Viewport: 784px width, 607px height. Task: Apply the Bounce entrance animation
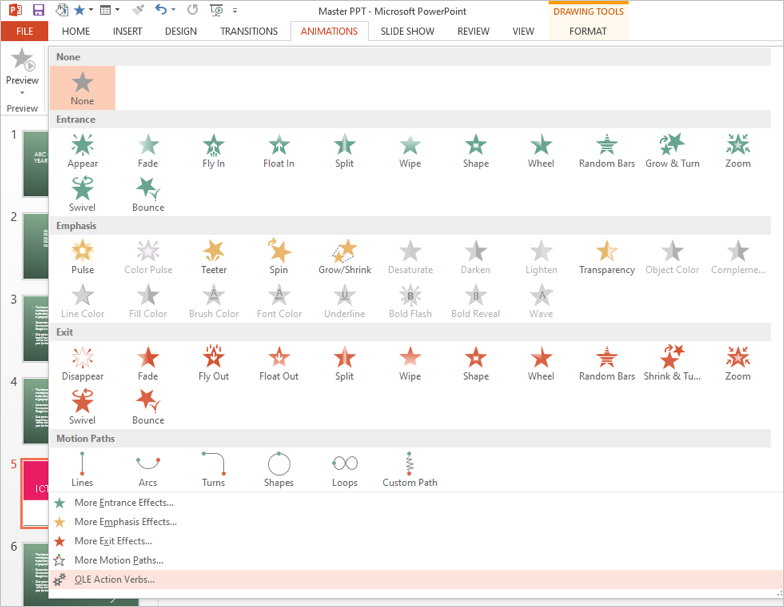[x=148, y=194]
